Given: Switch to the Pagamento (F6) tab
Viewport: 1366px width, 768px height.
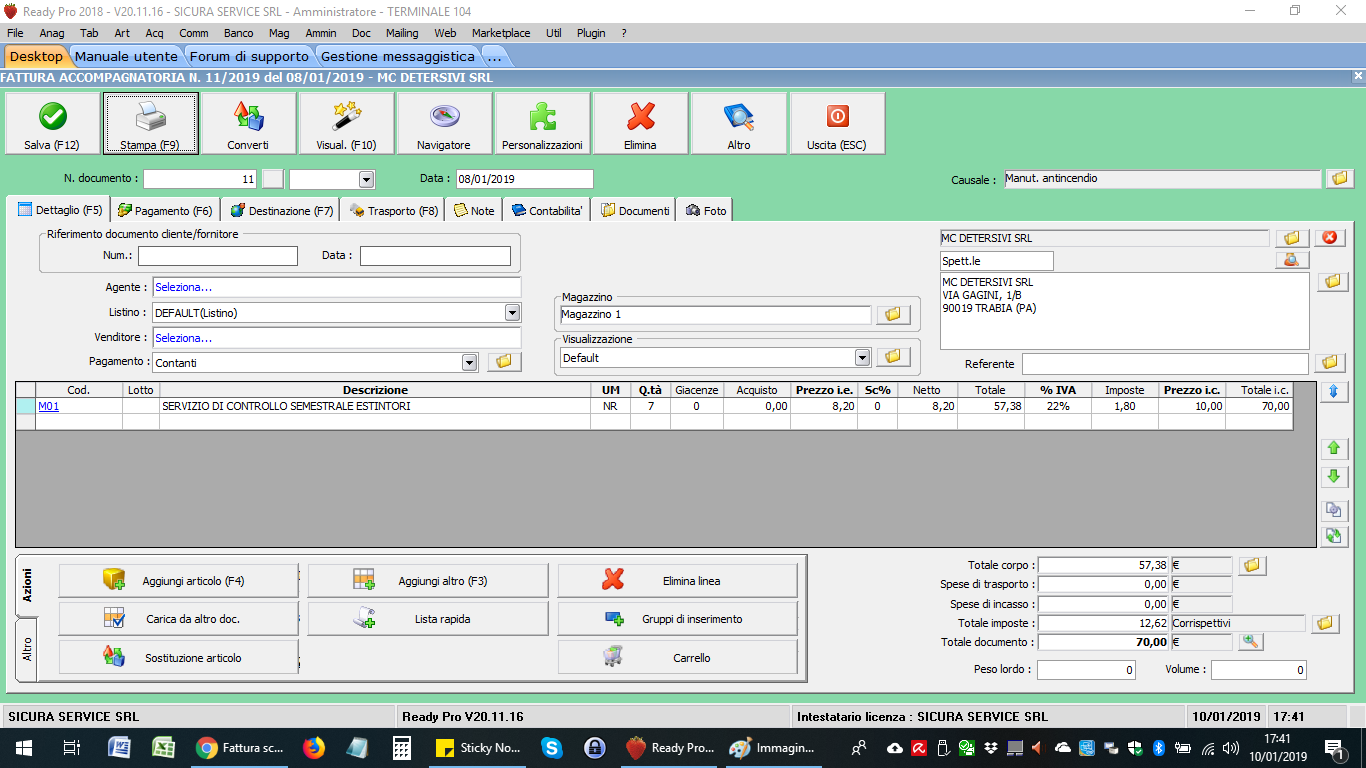Looking at the screenshot, I should (165, 210).
